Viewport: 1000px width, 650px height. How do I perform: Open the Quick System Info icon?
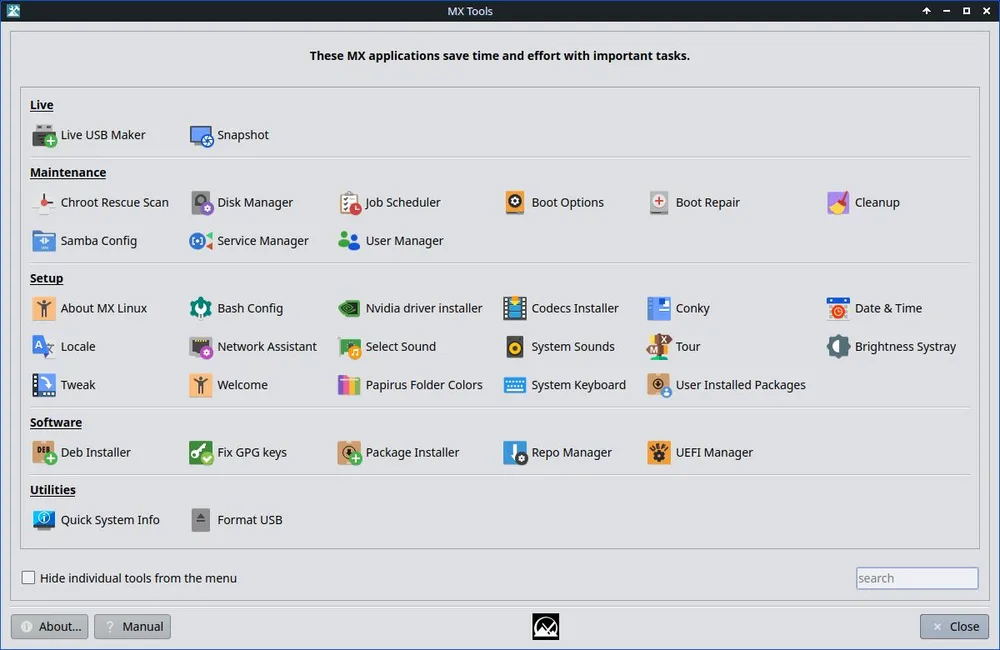[44, 521]
